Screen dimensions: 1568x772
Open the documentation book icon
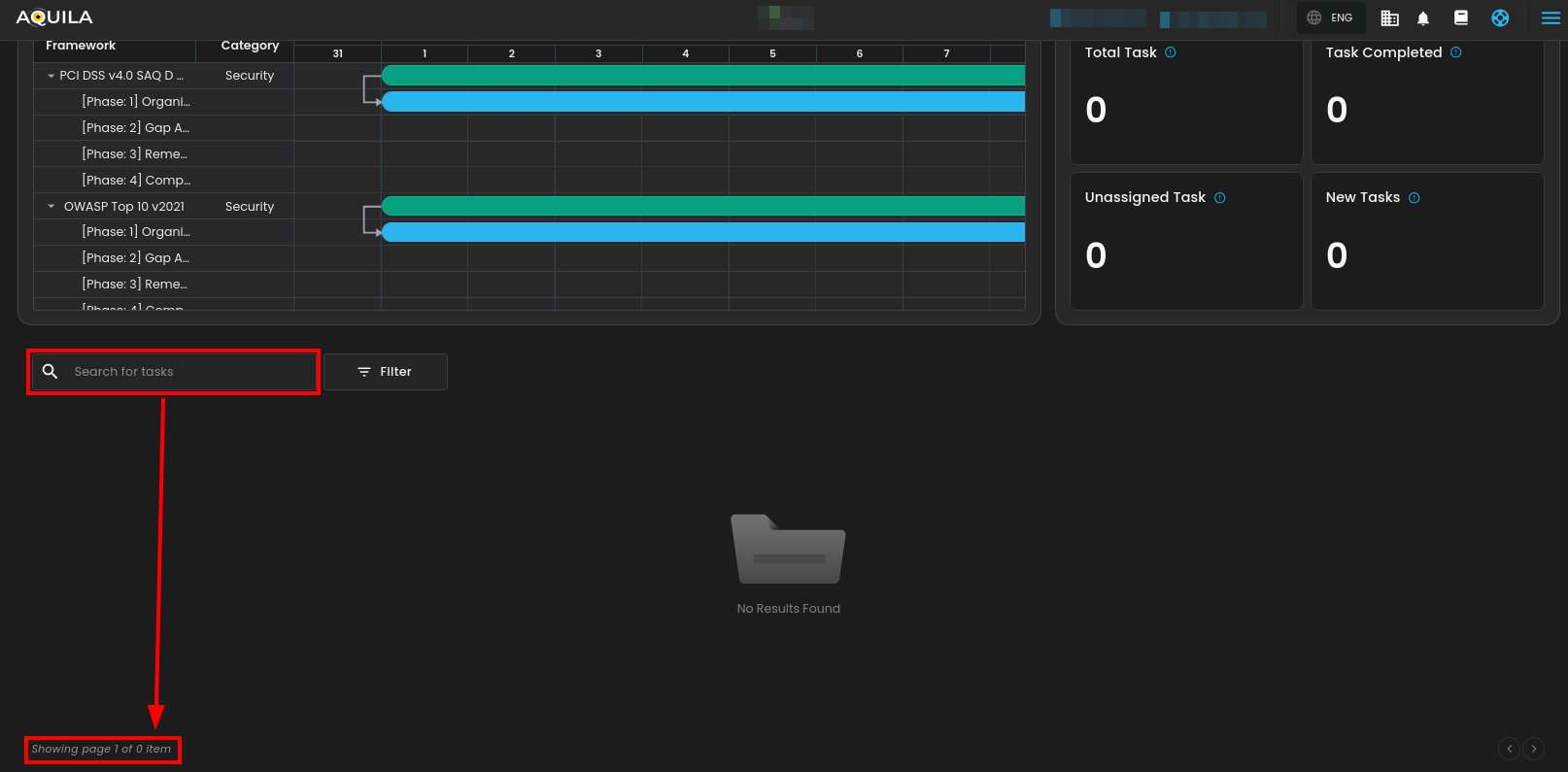(1460, 17)
